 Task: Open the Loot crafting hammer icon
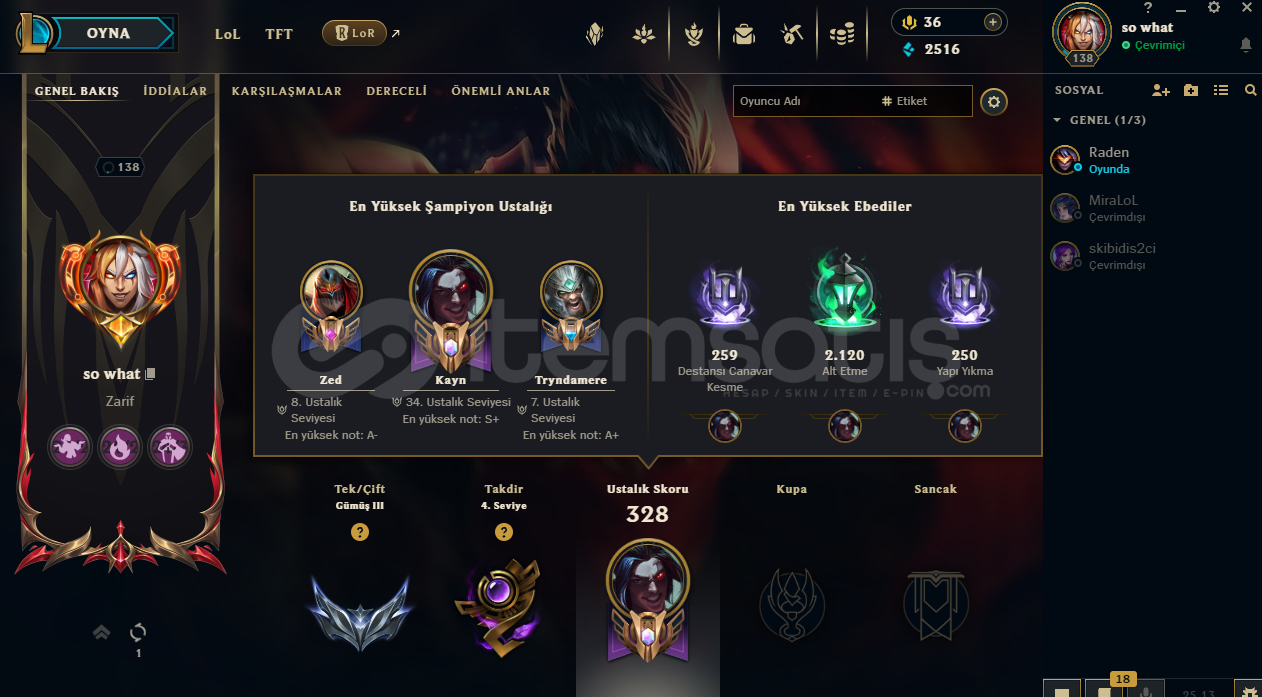pos(793,35)
